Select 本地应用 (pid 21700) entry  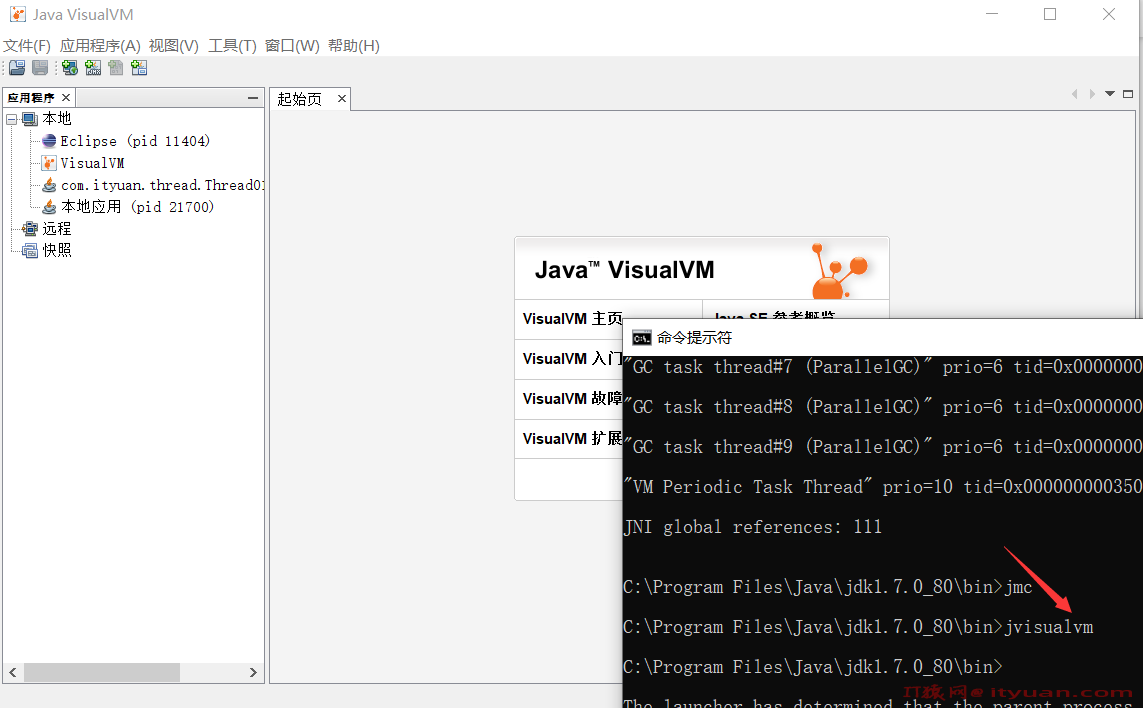[x=137, y=206]
